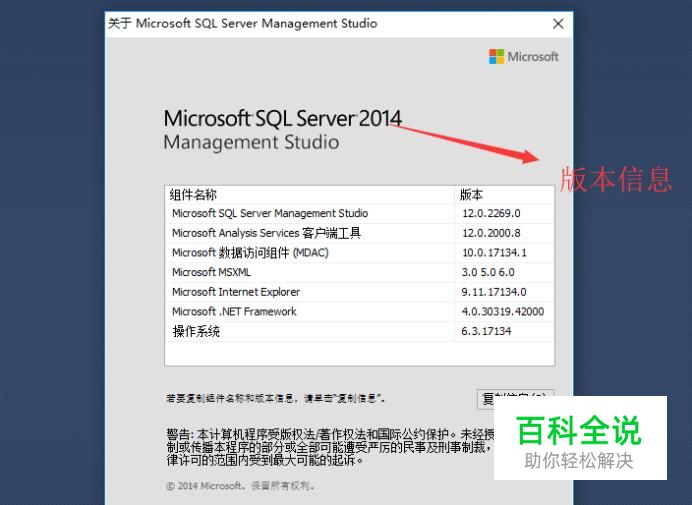Select the Microsoft Internet Explorer row
This screenshot has width=692, height=505.
coord(359,292)
